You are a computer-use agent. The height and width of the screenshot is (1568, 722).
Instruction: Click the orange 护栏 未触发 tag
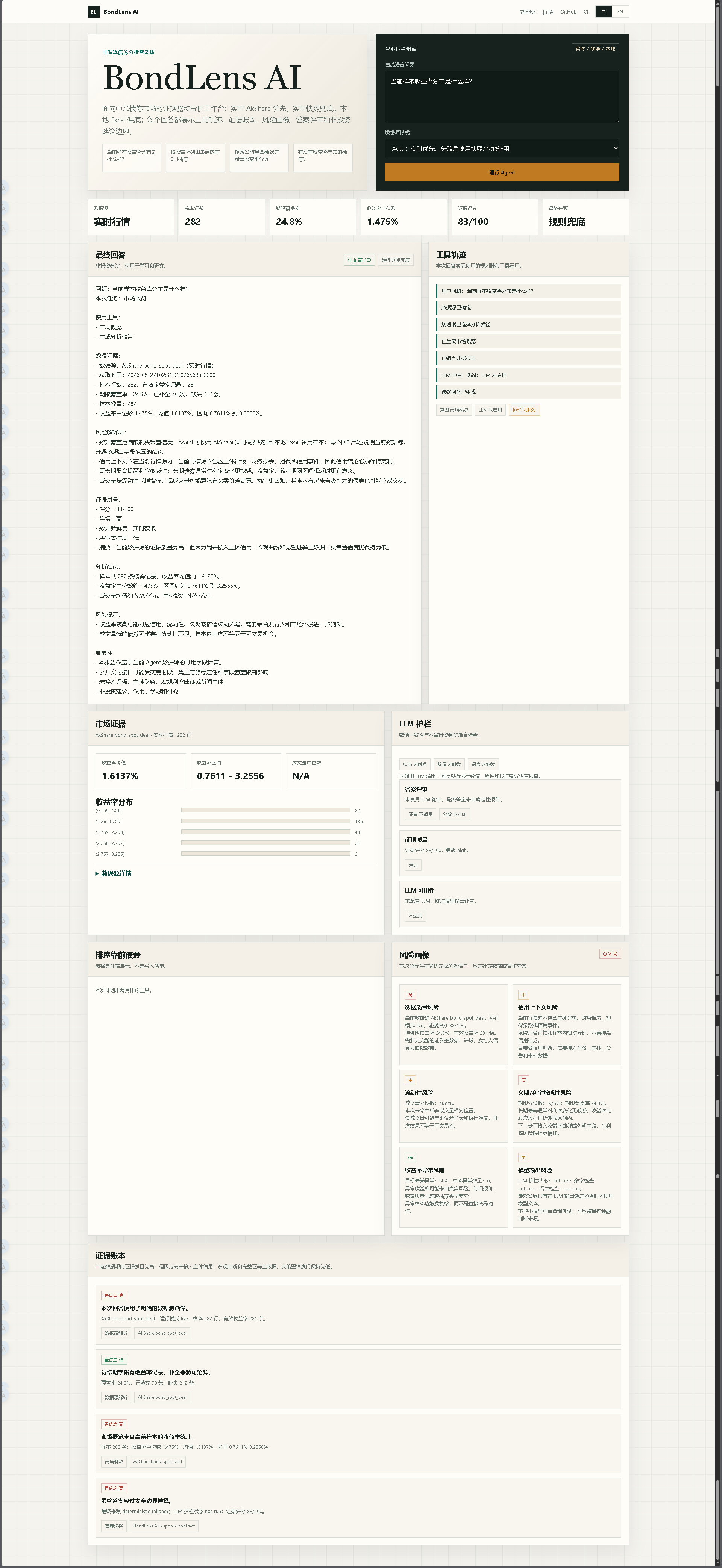tap(524, 410)
